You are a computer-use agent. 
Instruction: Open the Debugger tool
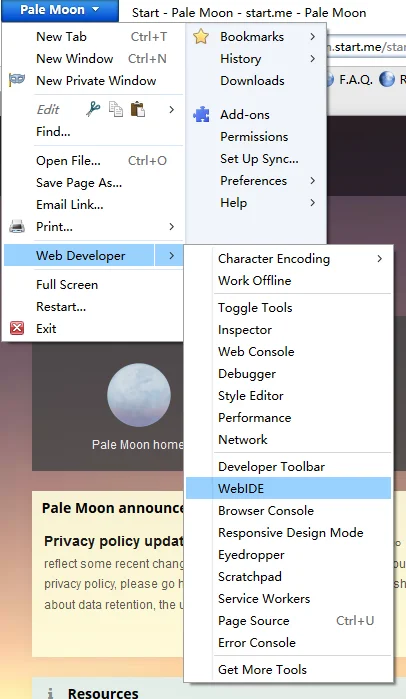(288, 374)
